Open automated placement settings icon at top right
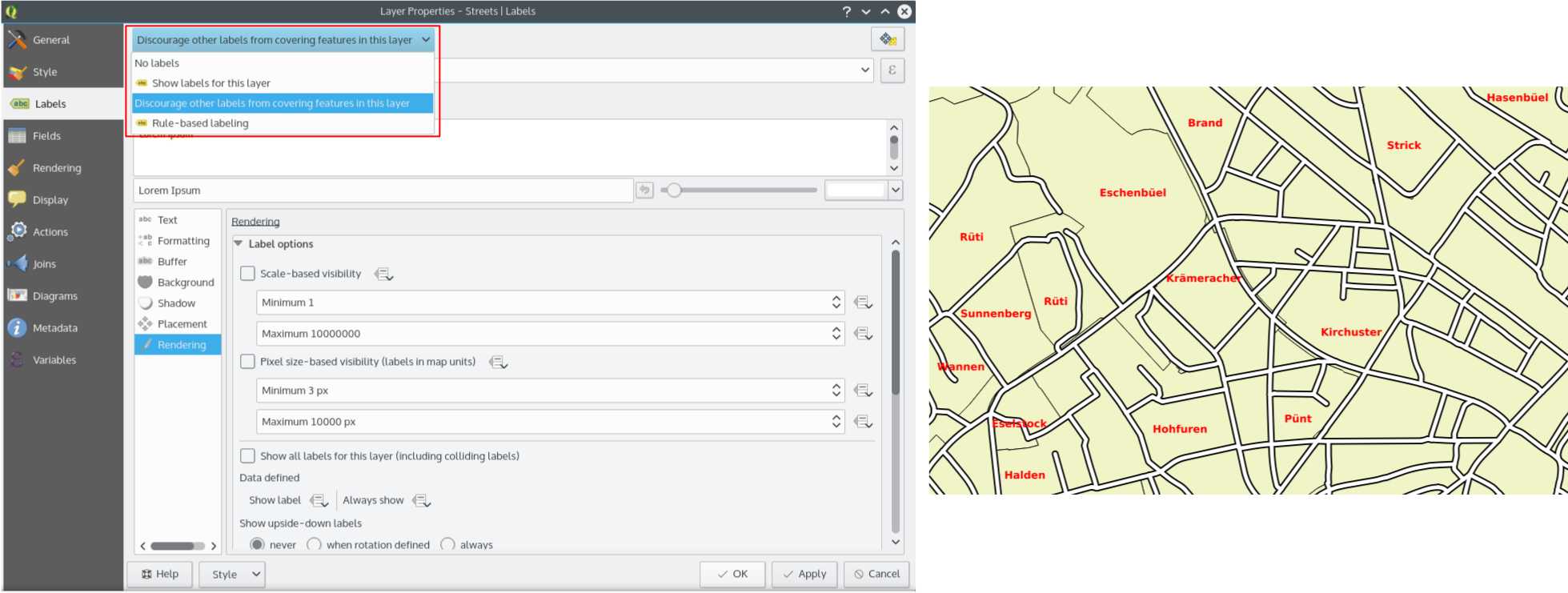The width and height of the screenshot is (1568, 593). coord(888,39)
